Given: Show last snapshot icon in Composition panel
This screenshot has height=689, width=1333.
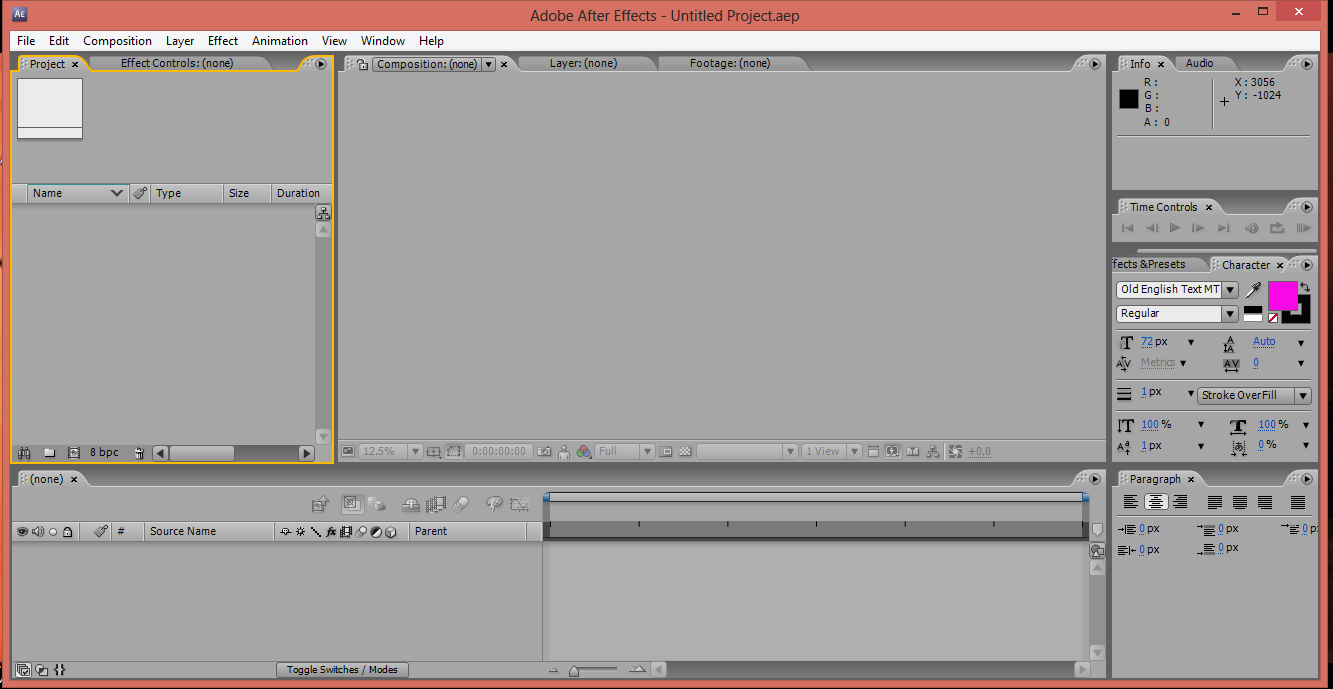Looking at the screenshot, I should click(564, 451).
